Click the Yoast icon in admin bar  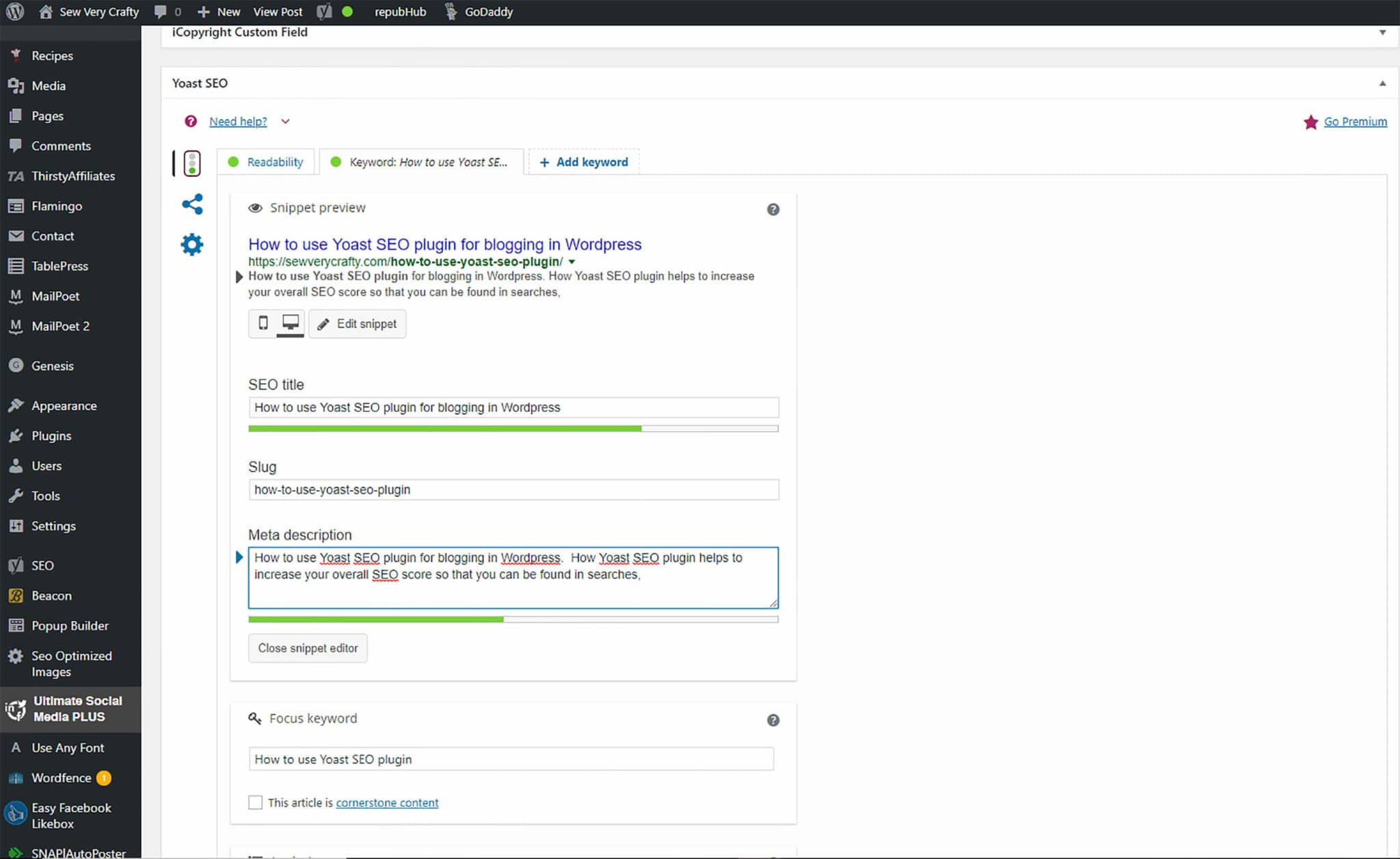tap(324, 12)
